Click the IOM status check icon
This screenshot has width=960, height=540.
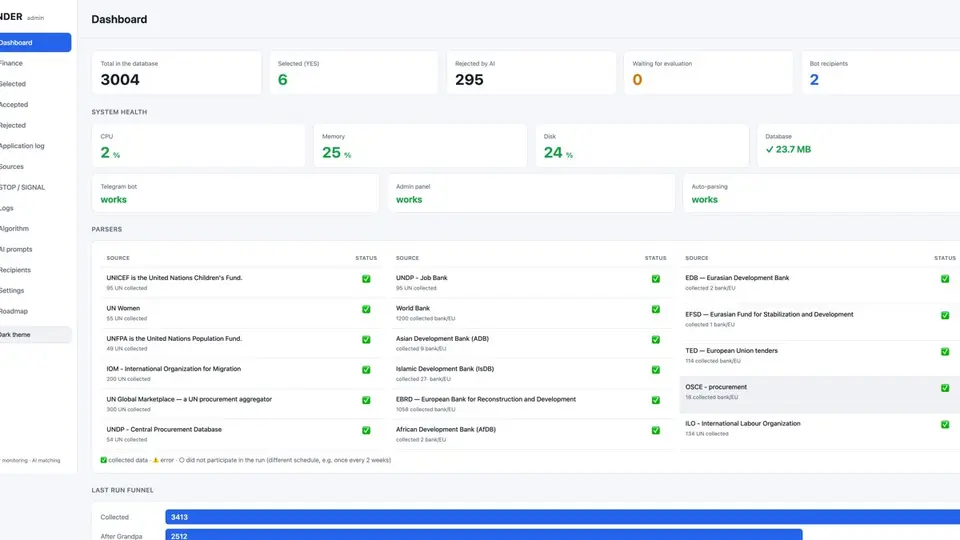366,370
